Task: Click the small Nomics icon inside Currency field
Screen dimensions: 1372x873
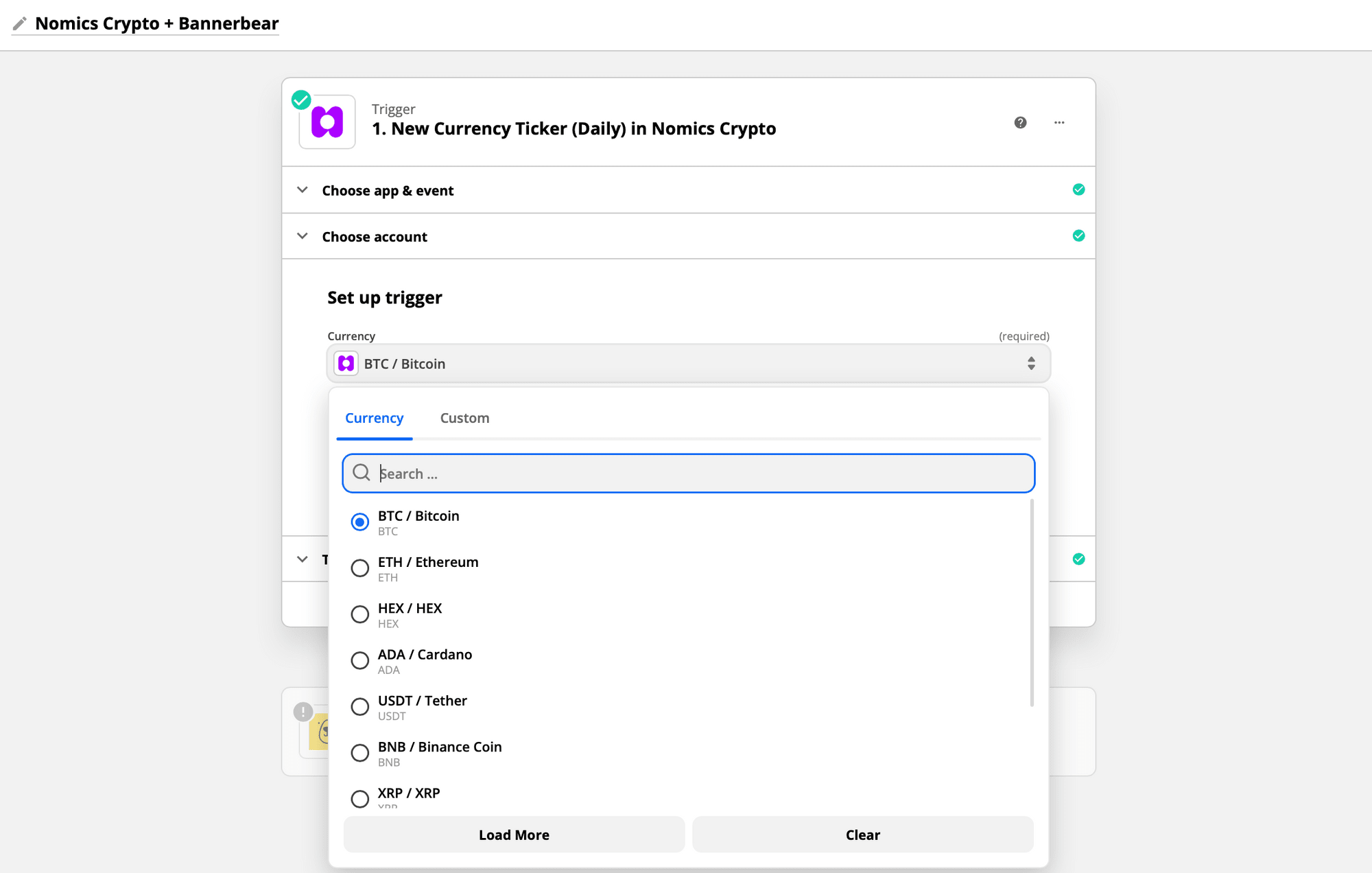Action: tap(346, 363)
